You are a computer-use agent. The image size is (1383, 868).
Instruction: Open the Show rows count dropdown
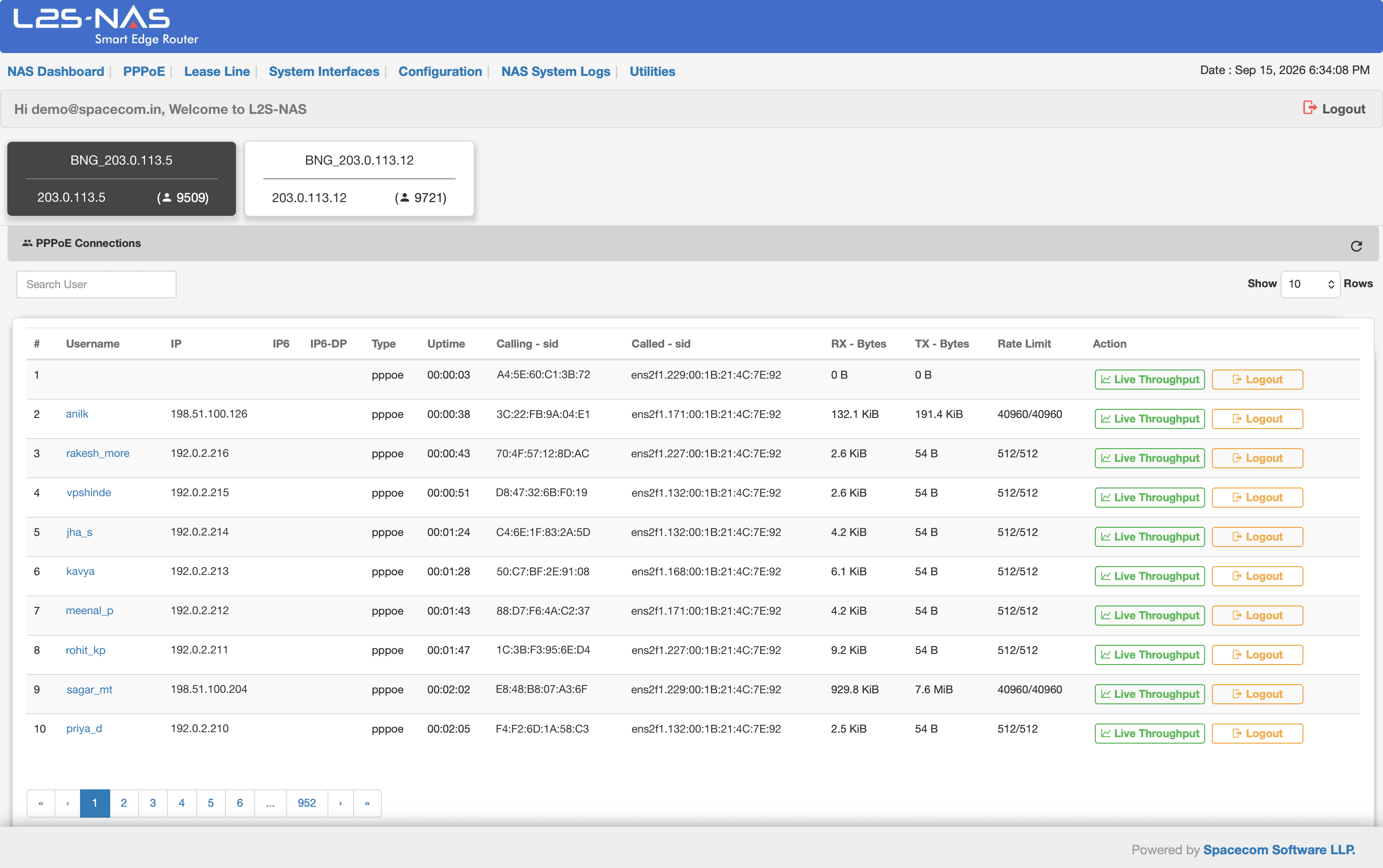pos(1310,284)
